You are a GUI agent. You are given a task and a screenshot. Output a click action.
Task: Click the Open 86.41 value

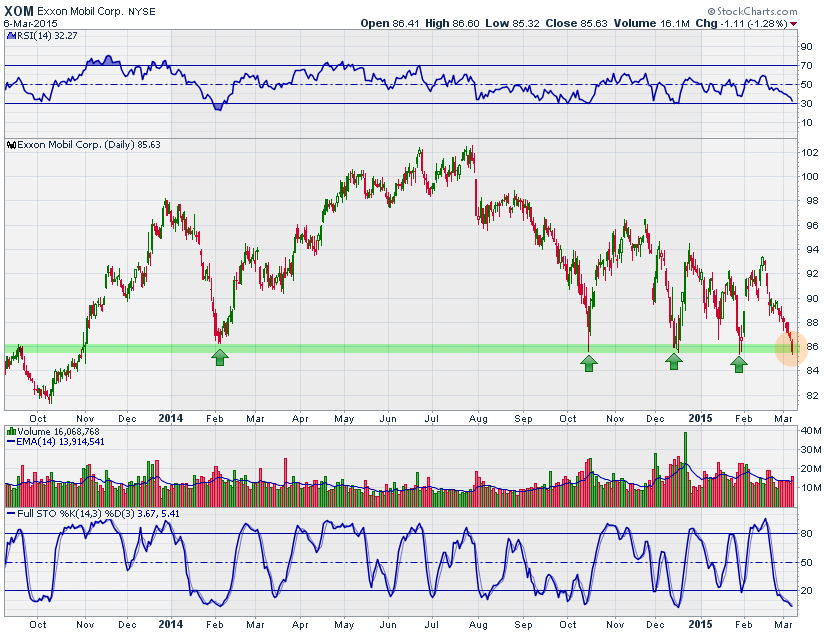point(389,23)
